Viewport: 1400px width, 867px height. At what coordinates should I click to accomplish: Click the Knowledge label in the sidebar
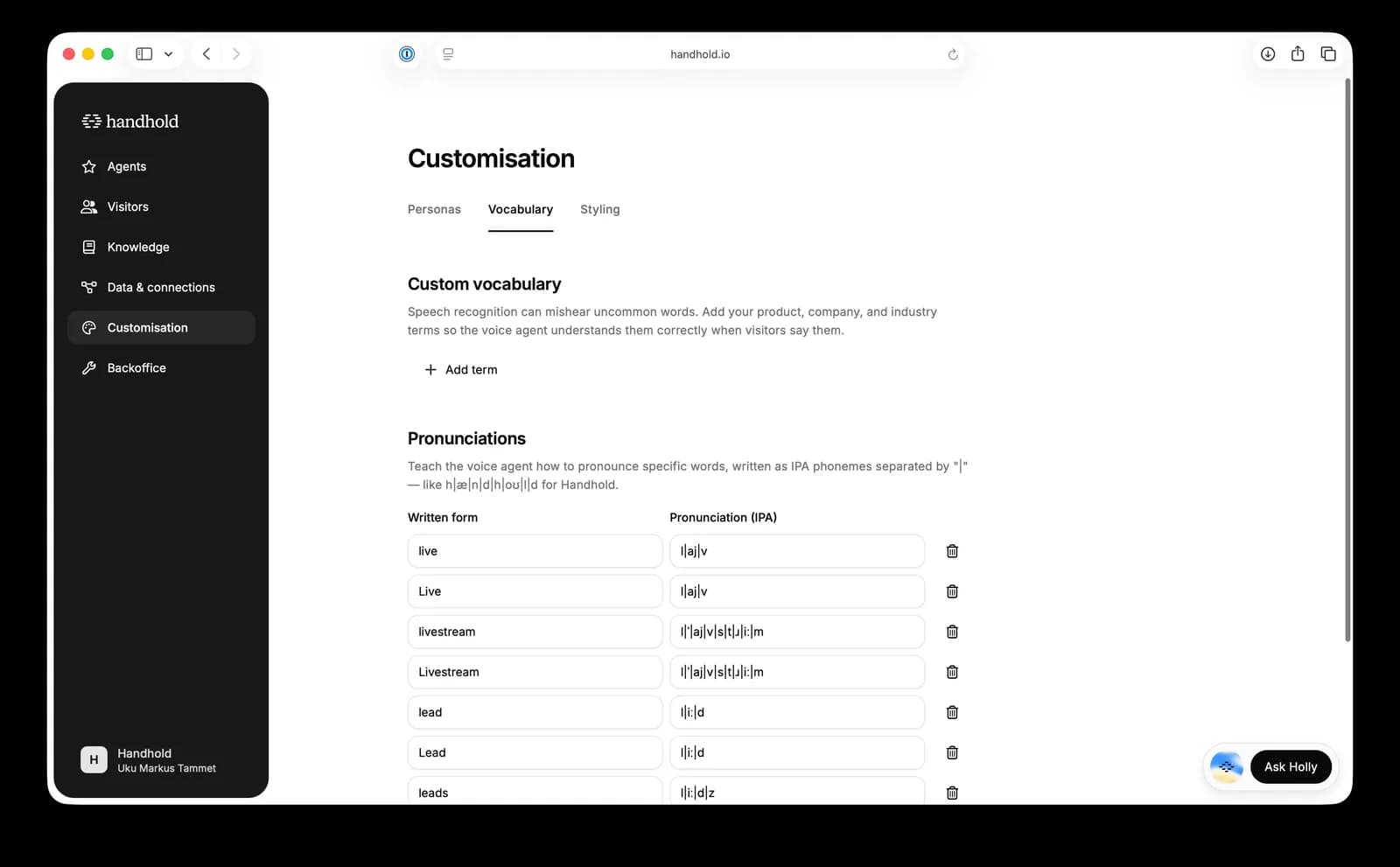[138, 247]
